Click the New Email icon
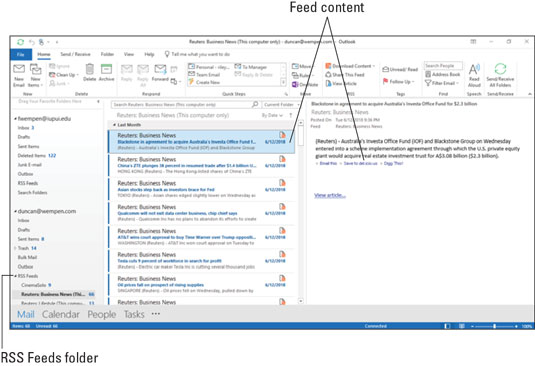Screen dimensions: 535x366 (x=19, y=75)
